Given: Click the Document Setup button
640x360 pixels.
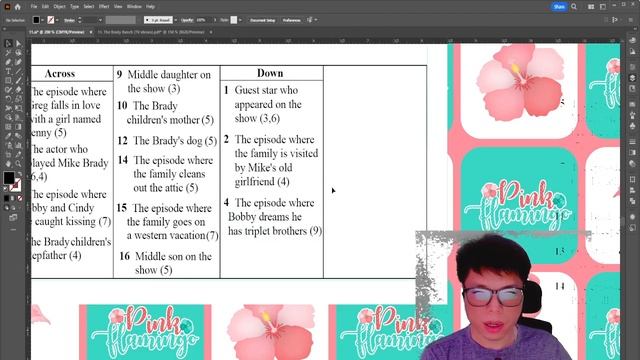Looking at the screenshot, I should click(x=262, y=20).
